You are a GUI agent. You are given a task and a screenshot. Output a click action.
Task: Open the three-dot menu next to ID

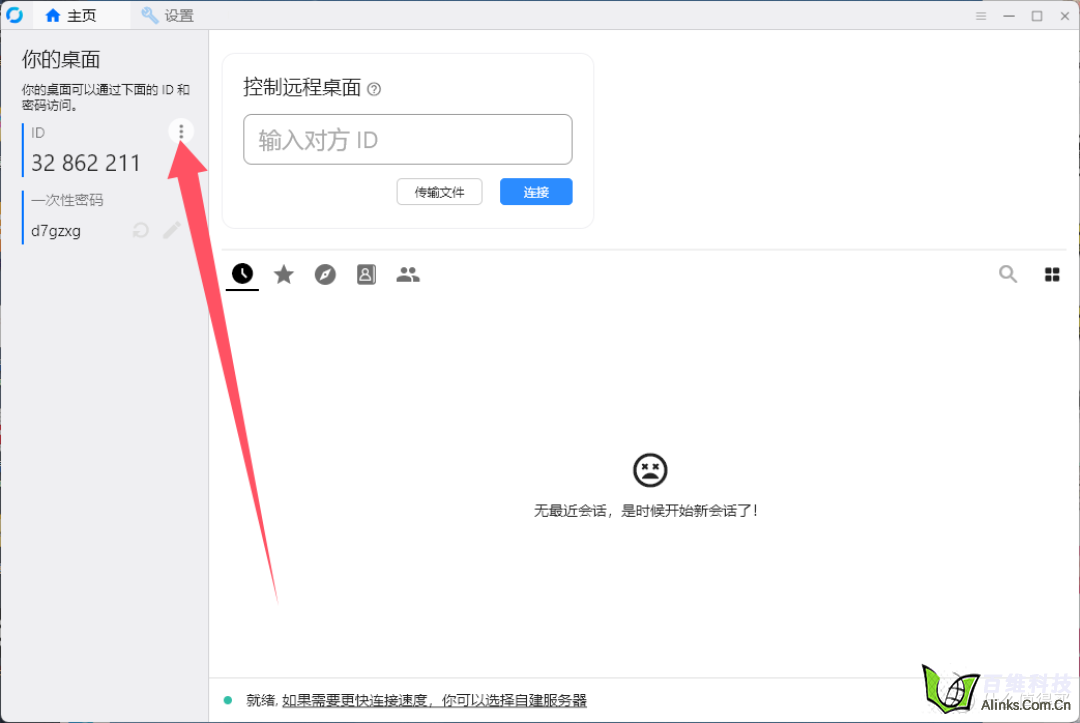[181, 131]
